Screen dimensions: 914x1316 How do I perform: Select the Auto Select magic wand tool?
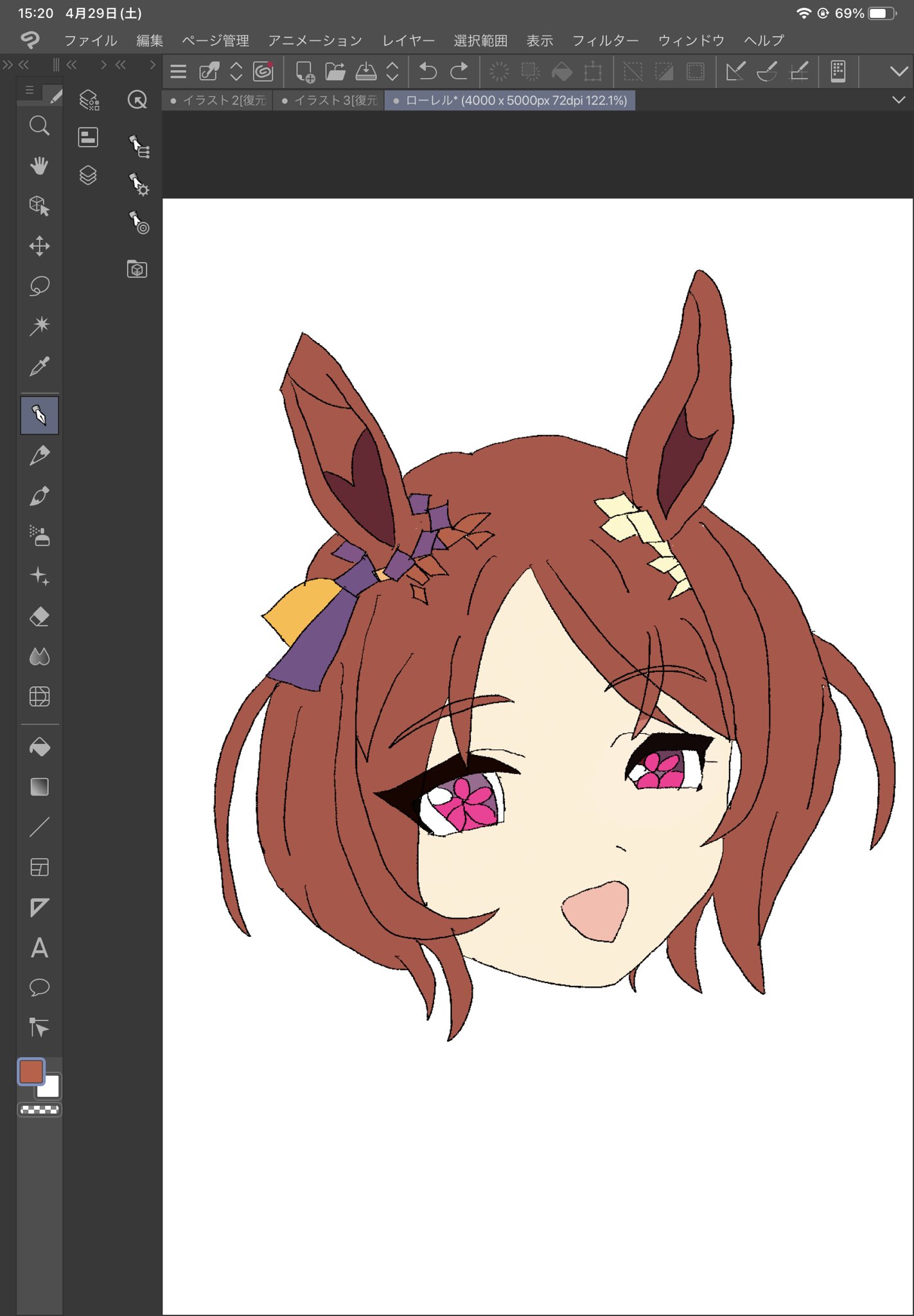point(39,326)
